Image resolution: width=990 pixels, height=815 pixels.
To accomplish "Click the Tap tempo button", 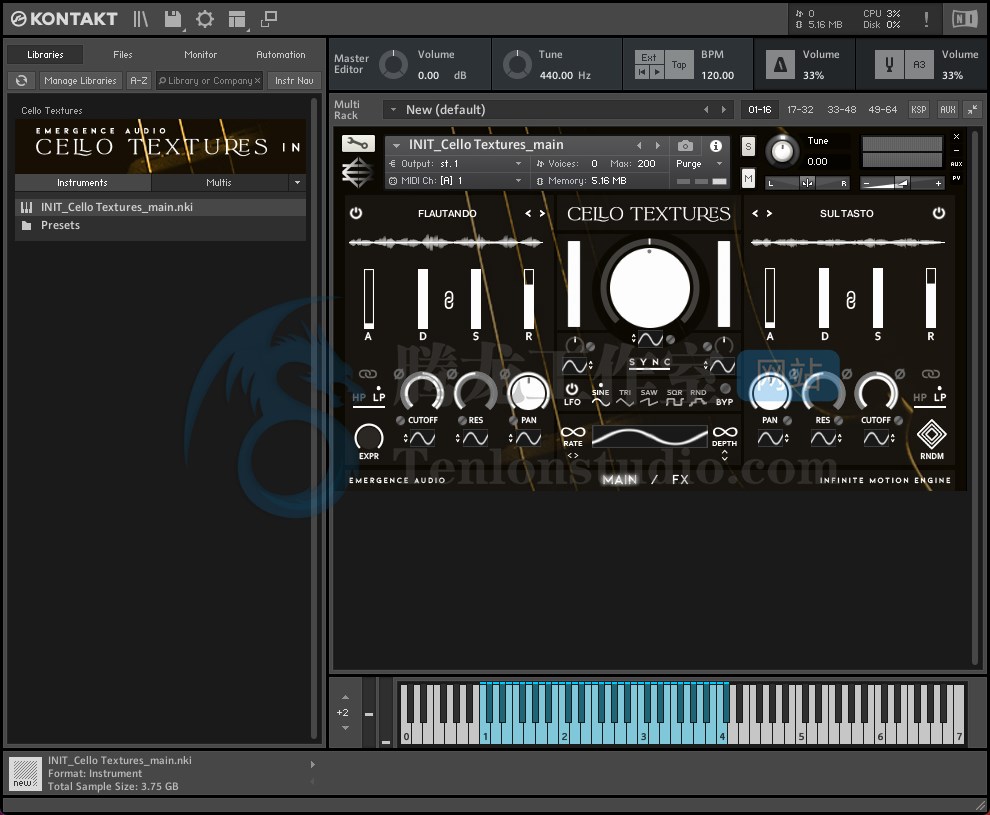I will [x=679, y=64].
